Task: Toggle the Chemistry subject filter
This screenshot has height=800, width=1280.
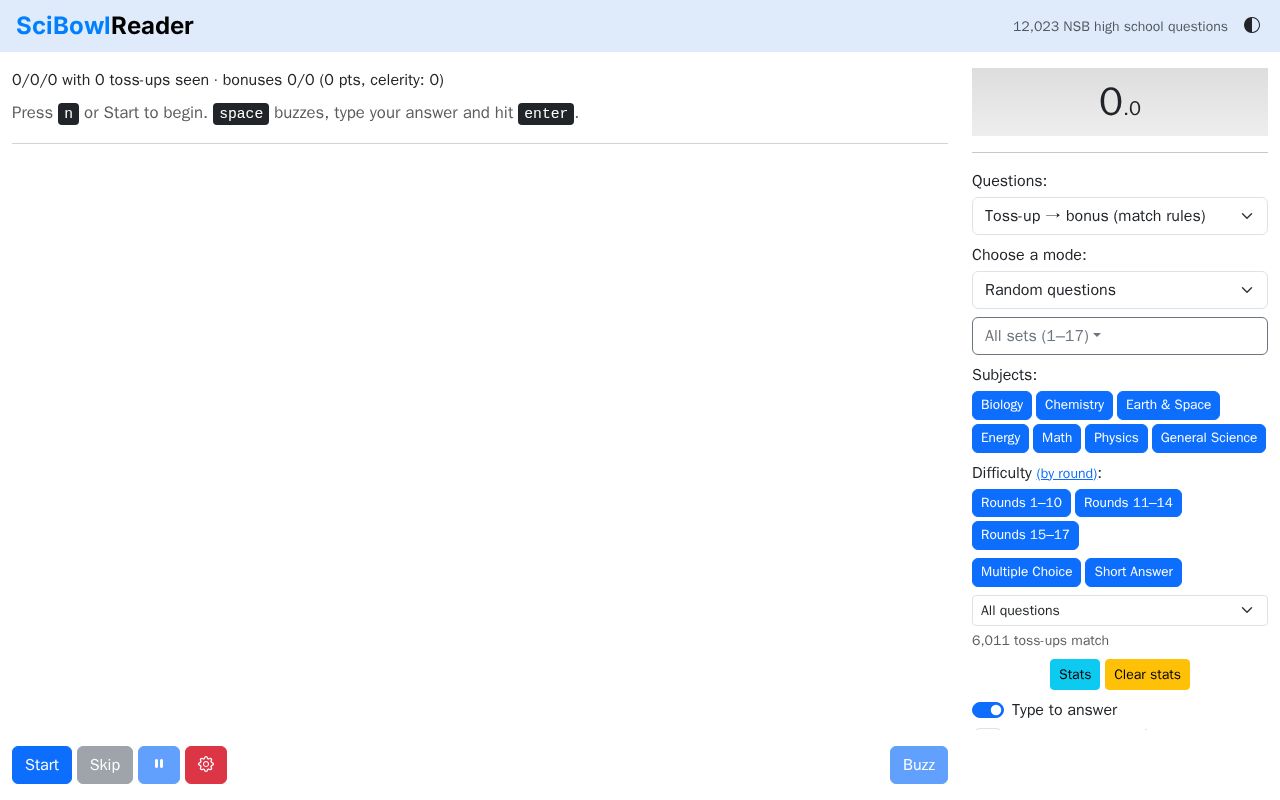Action: click(1074, 405)
